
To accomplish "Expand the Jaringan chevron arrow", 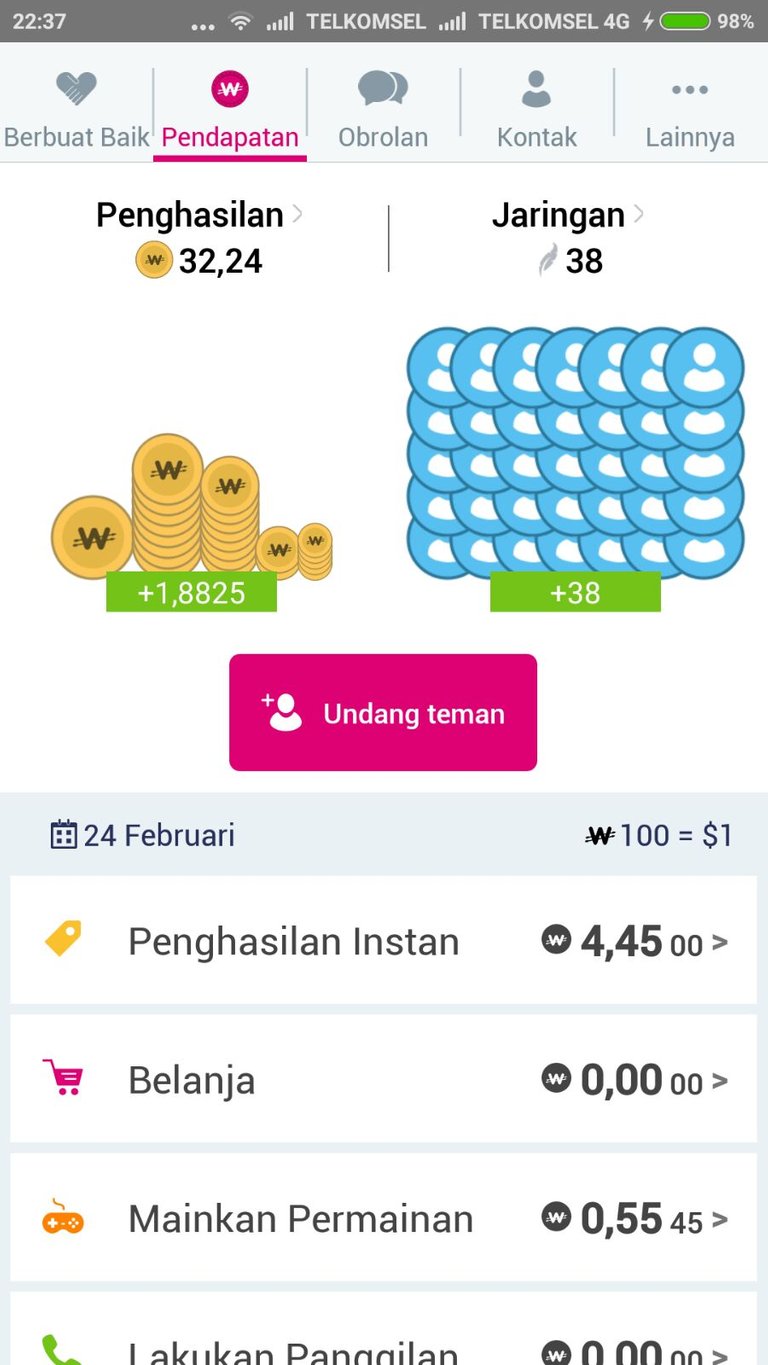I will pyautogui.click(x=638, y=213).
